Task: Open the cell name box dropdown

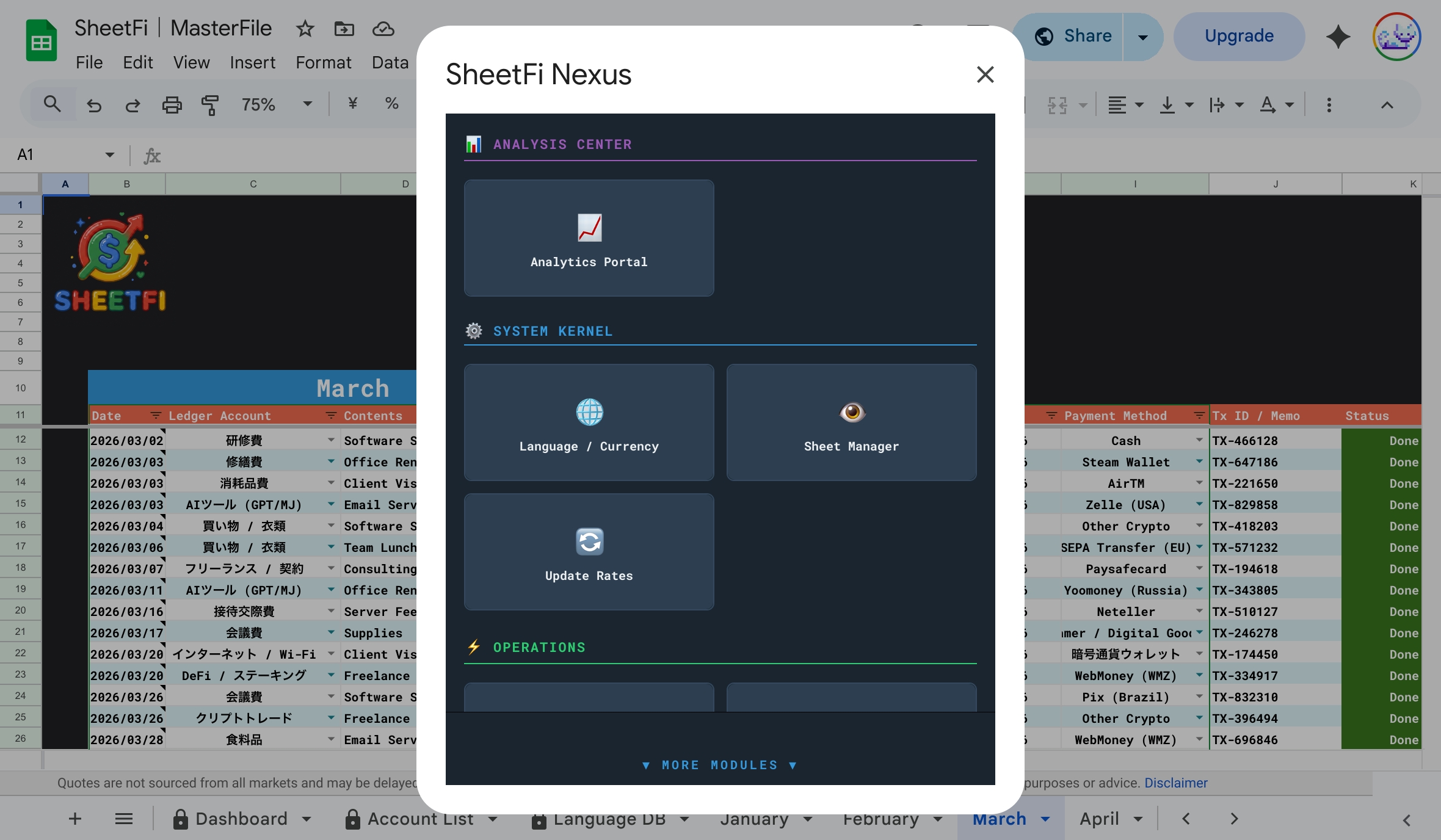Action: coord(110,155)
